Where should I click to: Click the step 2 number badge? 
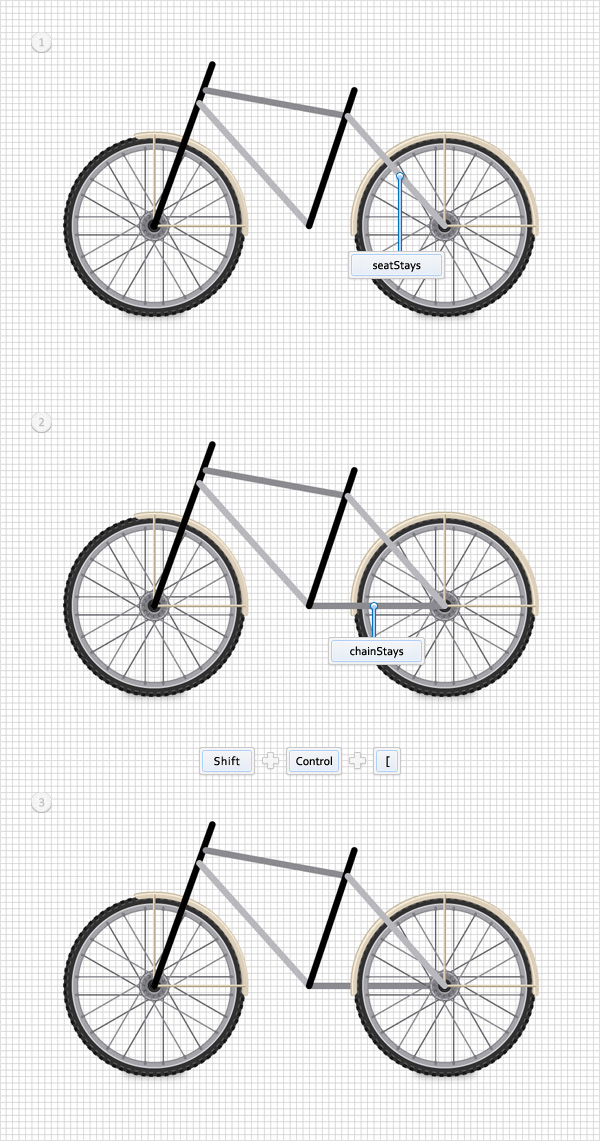point(41,422)
